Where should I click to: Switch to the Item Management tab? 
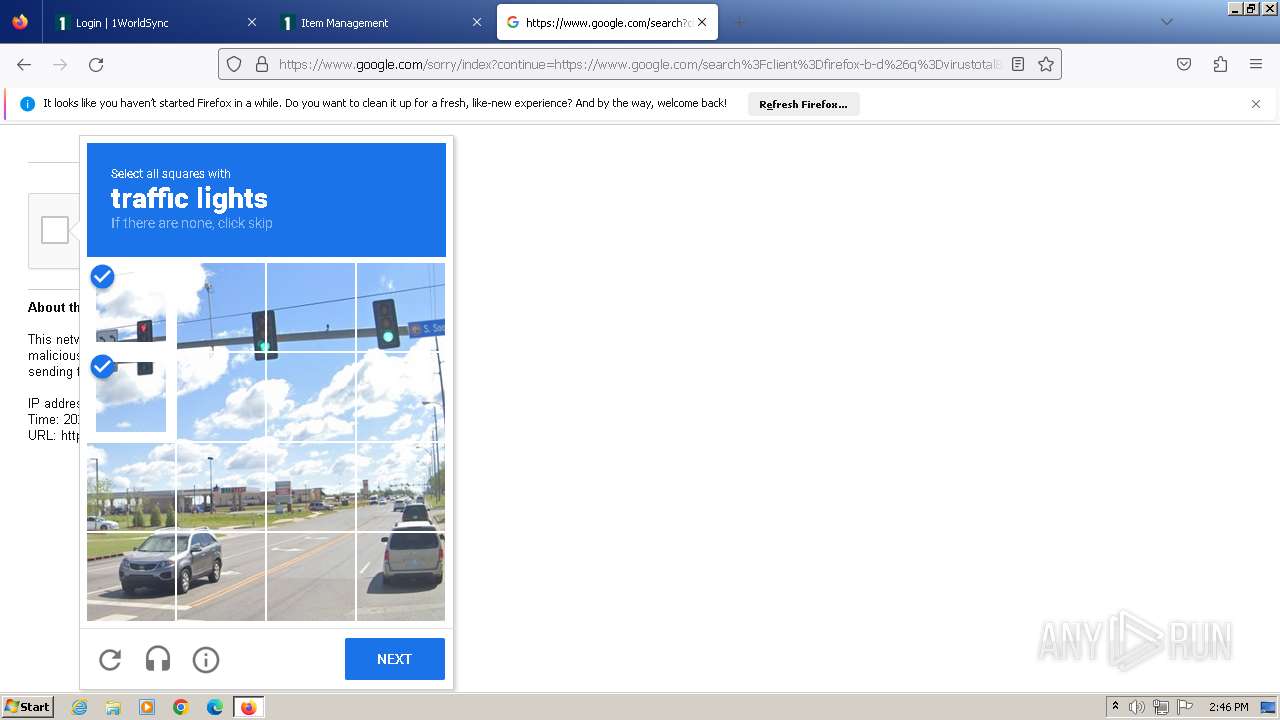pyautogui.click(x=381, y=22)
